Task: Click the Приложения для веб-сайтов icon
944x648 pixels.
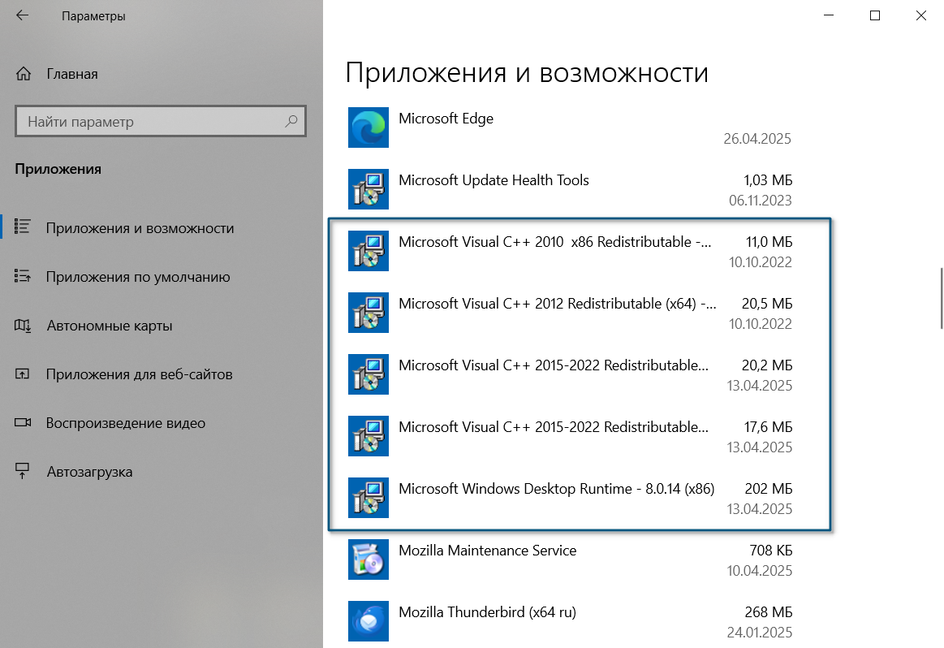Action: [x=22, y=374]
